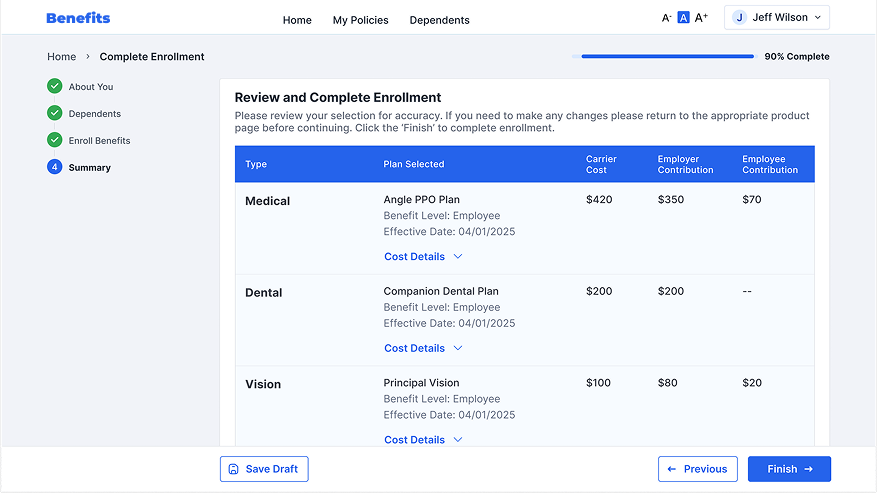877x494 pixels.
Task: Select the default font size A icon
Action: 684,18
